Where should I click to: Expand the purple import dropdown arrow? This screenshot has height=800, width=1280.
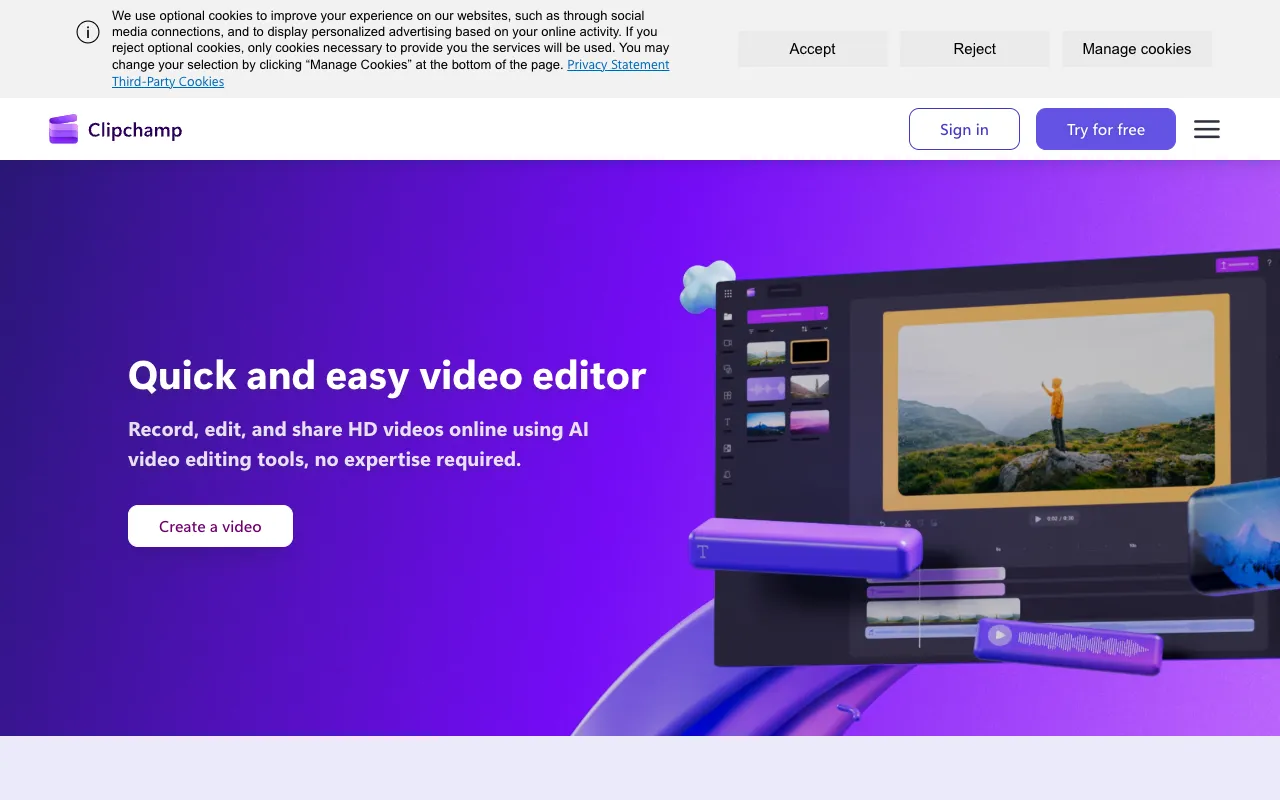[821, 314]
